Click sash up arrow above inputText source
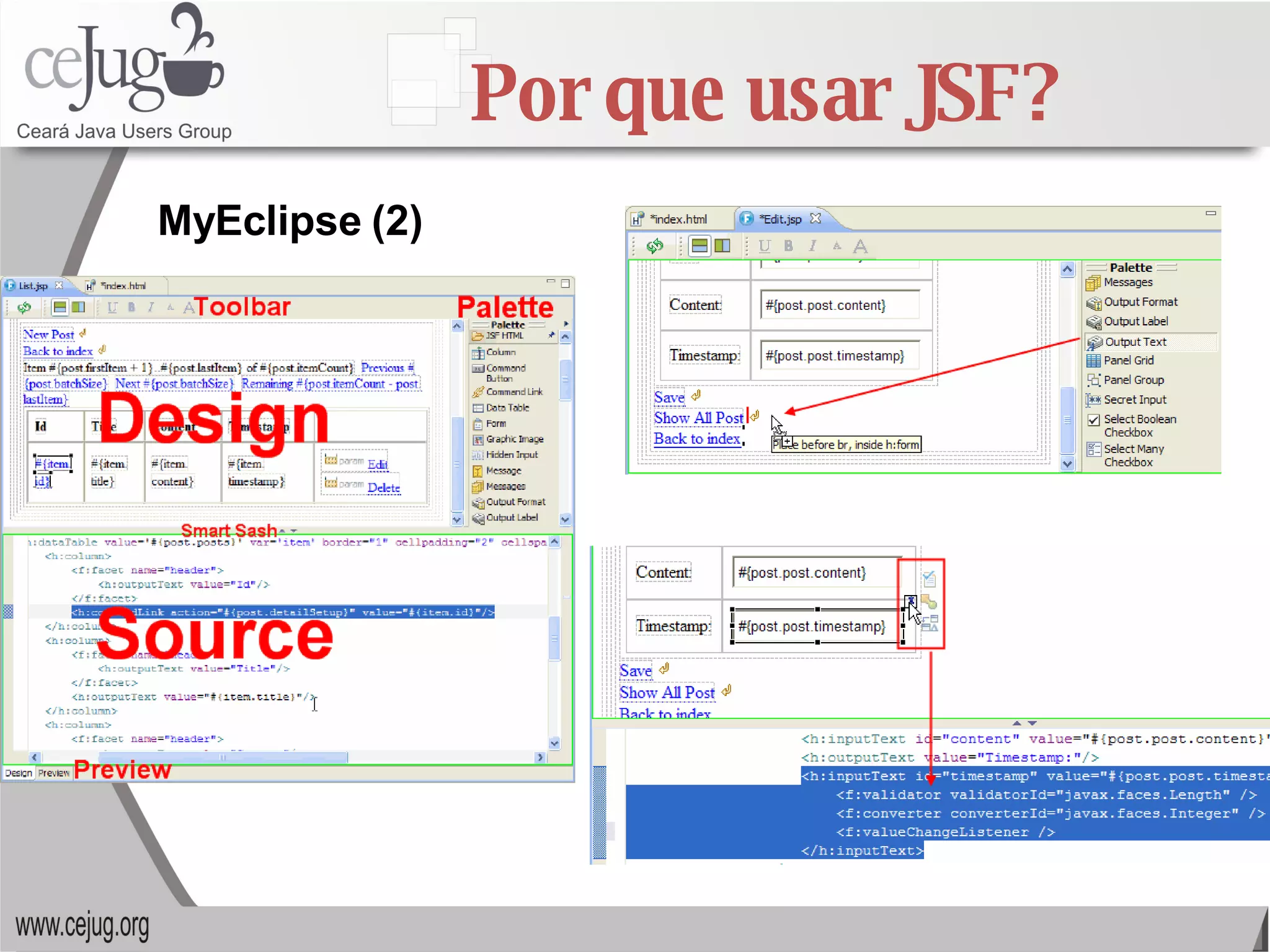Screen dimensions: 1270x952 (1016, 723)
